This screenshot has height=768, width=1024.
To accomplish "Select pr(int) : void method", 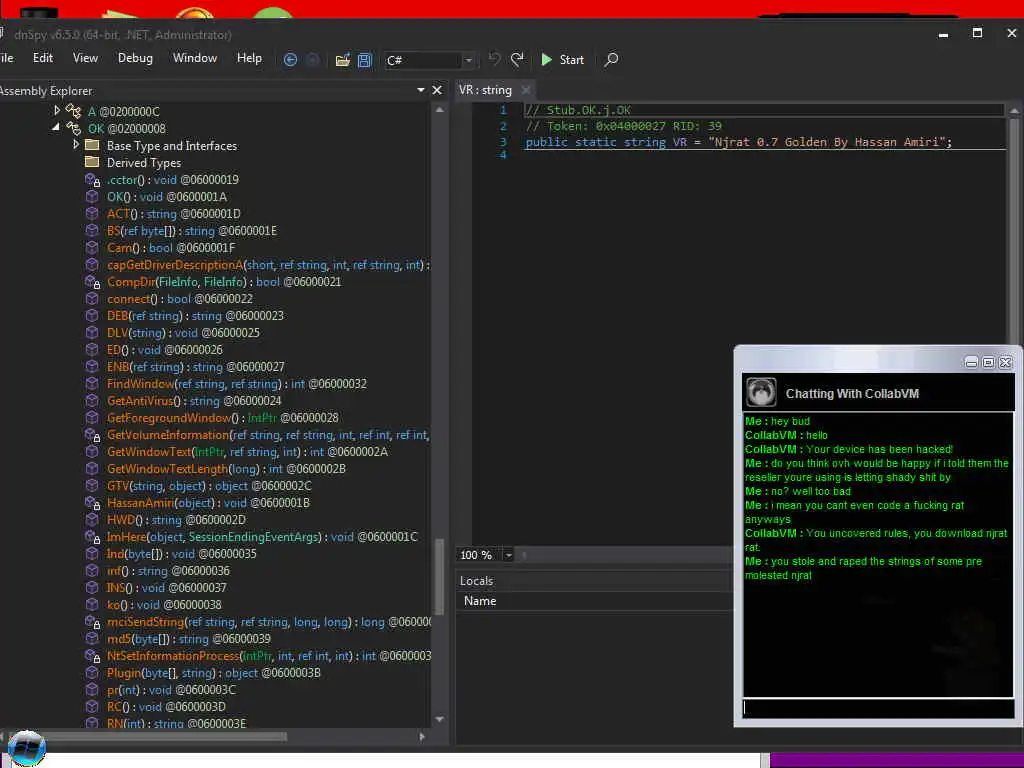I will click(x=171, y=690).
